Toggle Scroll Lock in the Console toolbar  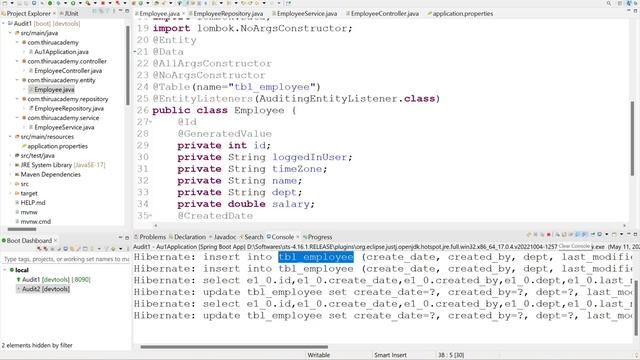click(x=564, y=234)
